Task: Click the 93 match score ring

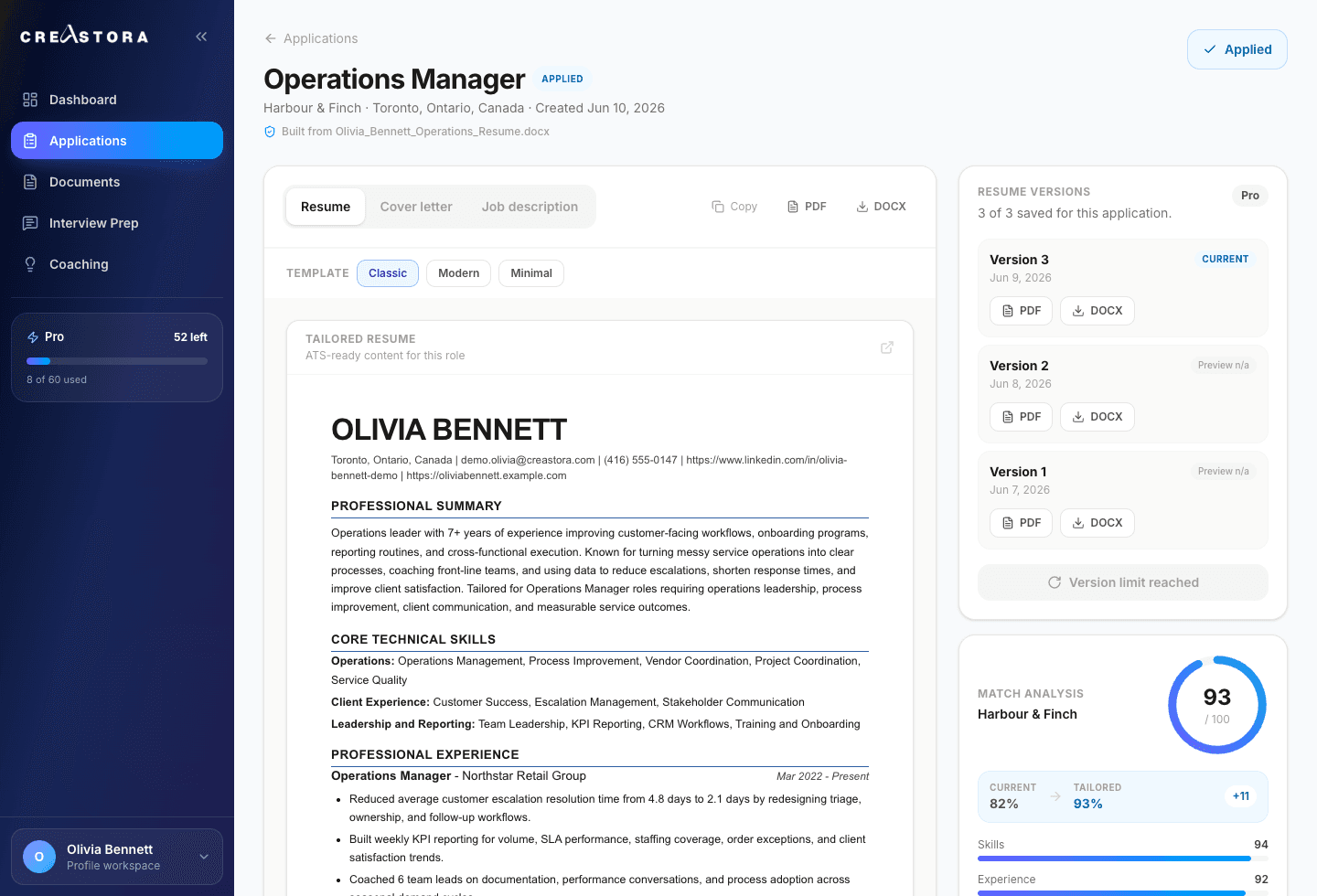Action: pyautogui.click(x=1216, y=705)
